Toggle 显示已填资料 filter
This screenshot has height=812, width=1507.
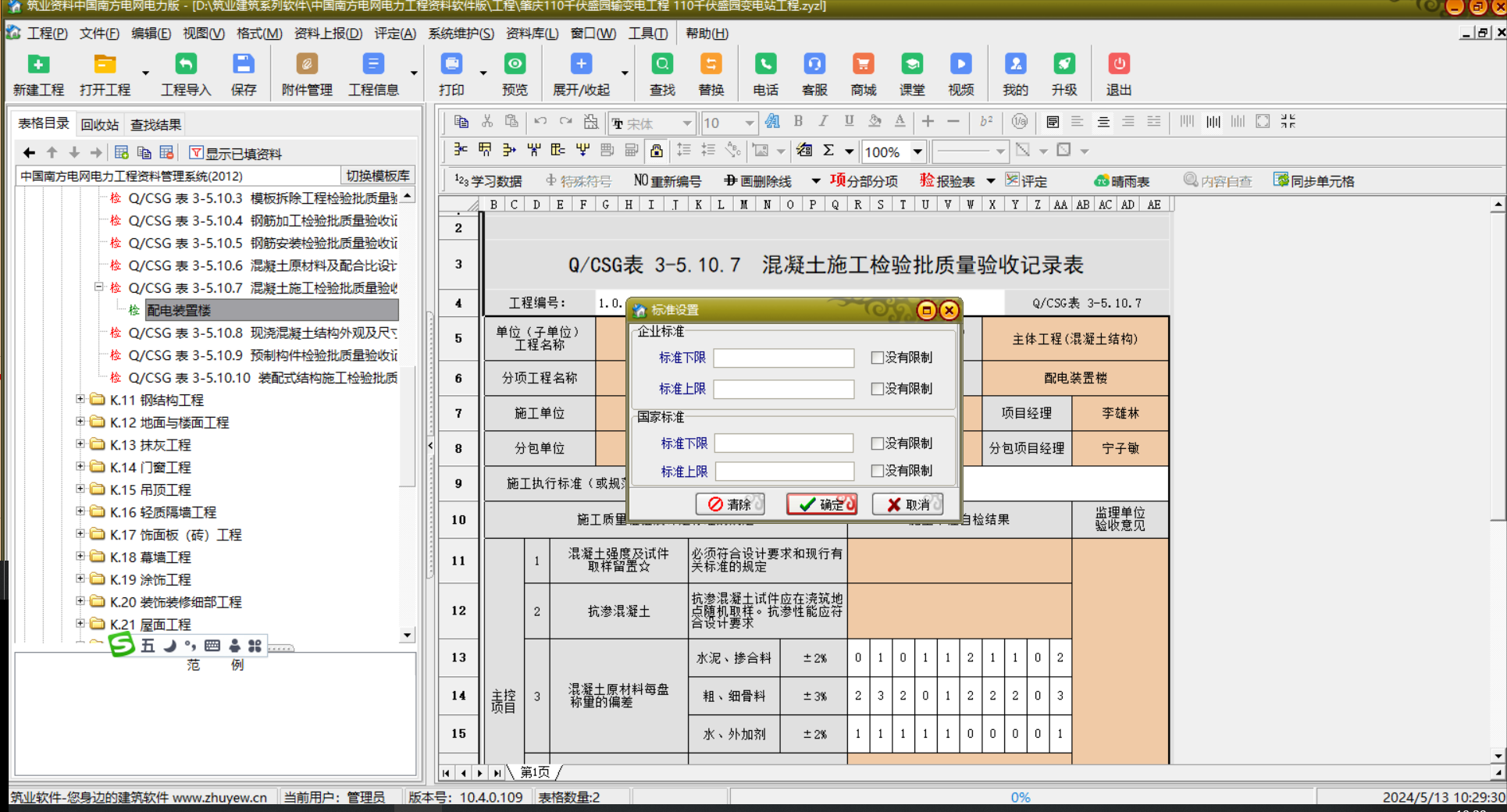click(236, 153)
